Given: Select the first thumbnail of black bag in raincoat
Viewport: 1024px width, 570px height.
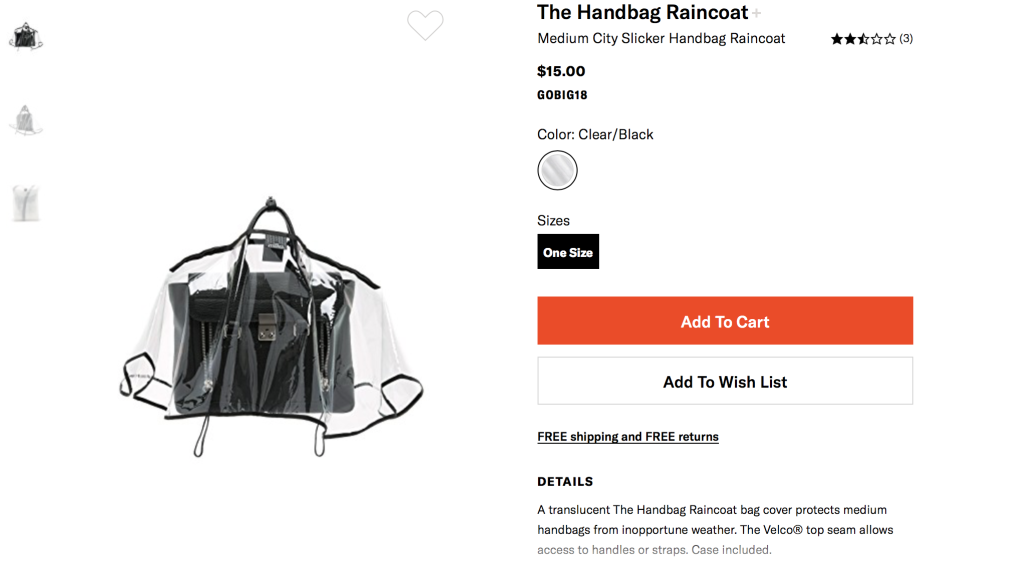Looking at the screenshot, I should pyautogui.click(x=26, y=37).
